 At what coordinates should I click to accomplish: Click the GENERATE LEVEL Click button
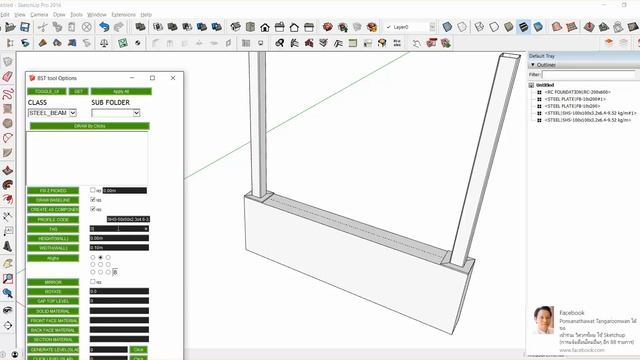click(x=138, y=350)
